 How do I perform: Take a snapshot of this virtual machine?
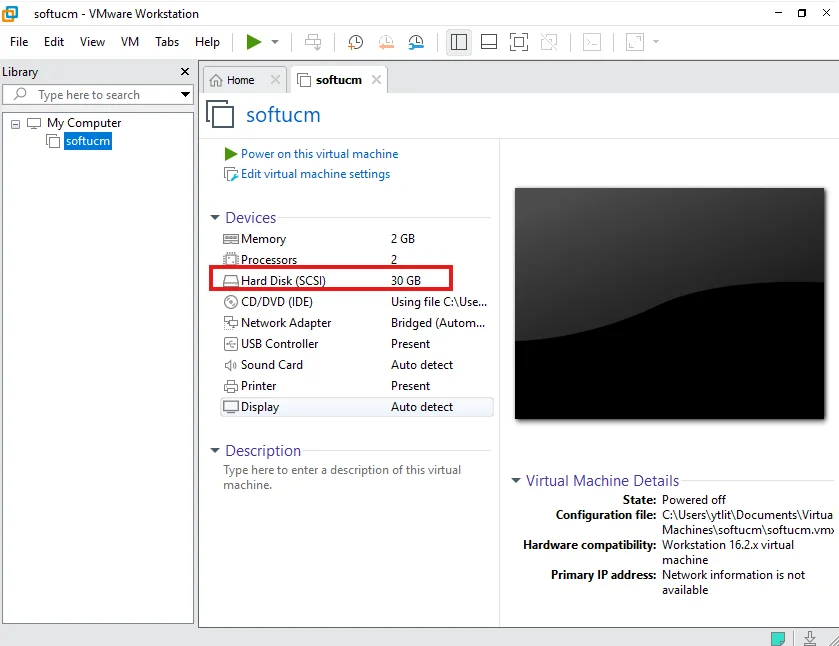[x=355, y=42]
